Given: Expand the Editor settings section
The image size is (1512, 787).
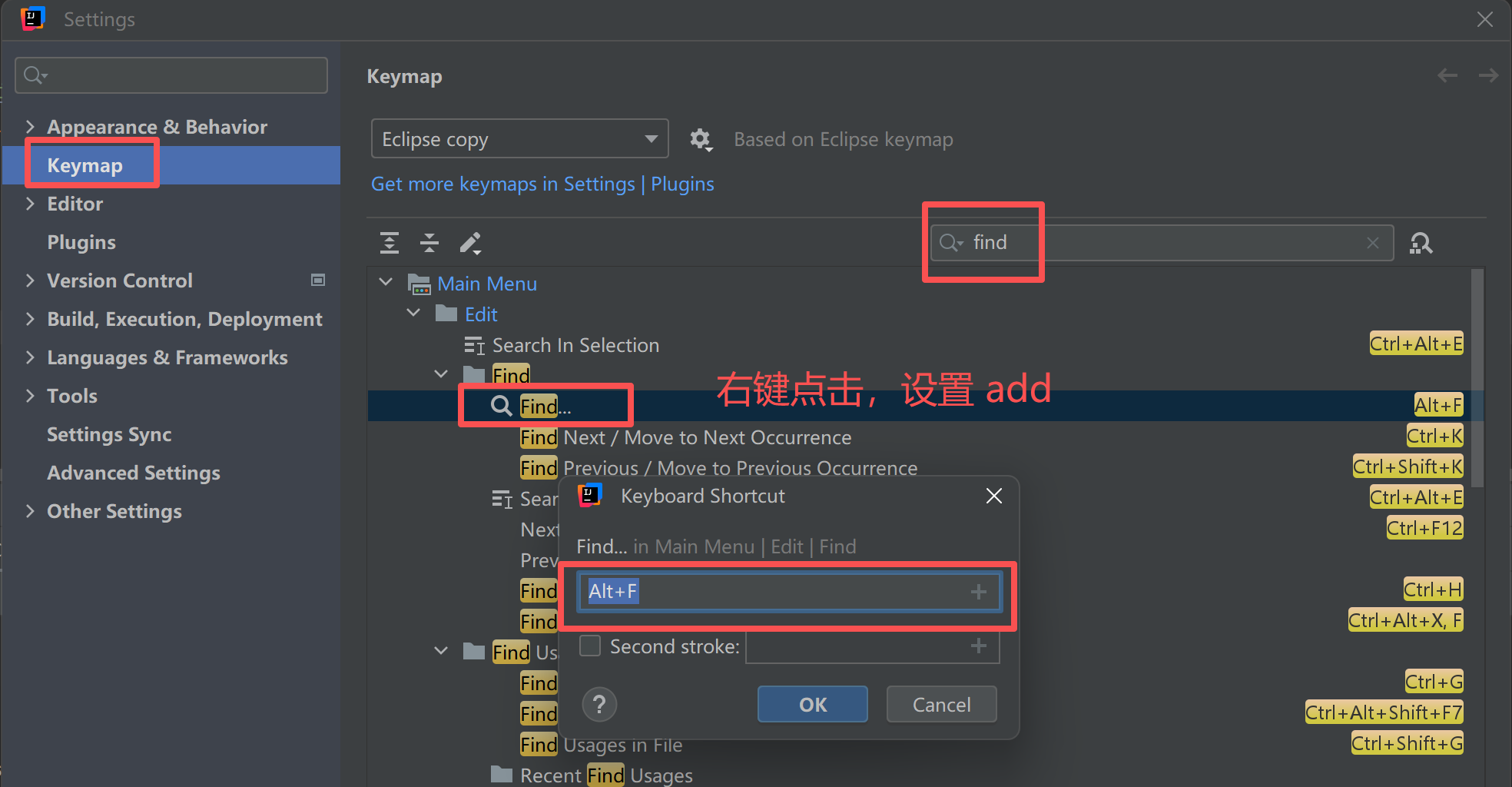Looking at the screenshot, I should [30, 204].
